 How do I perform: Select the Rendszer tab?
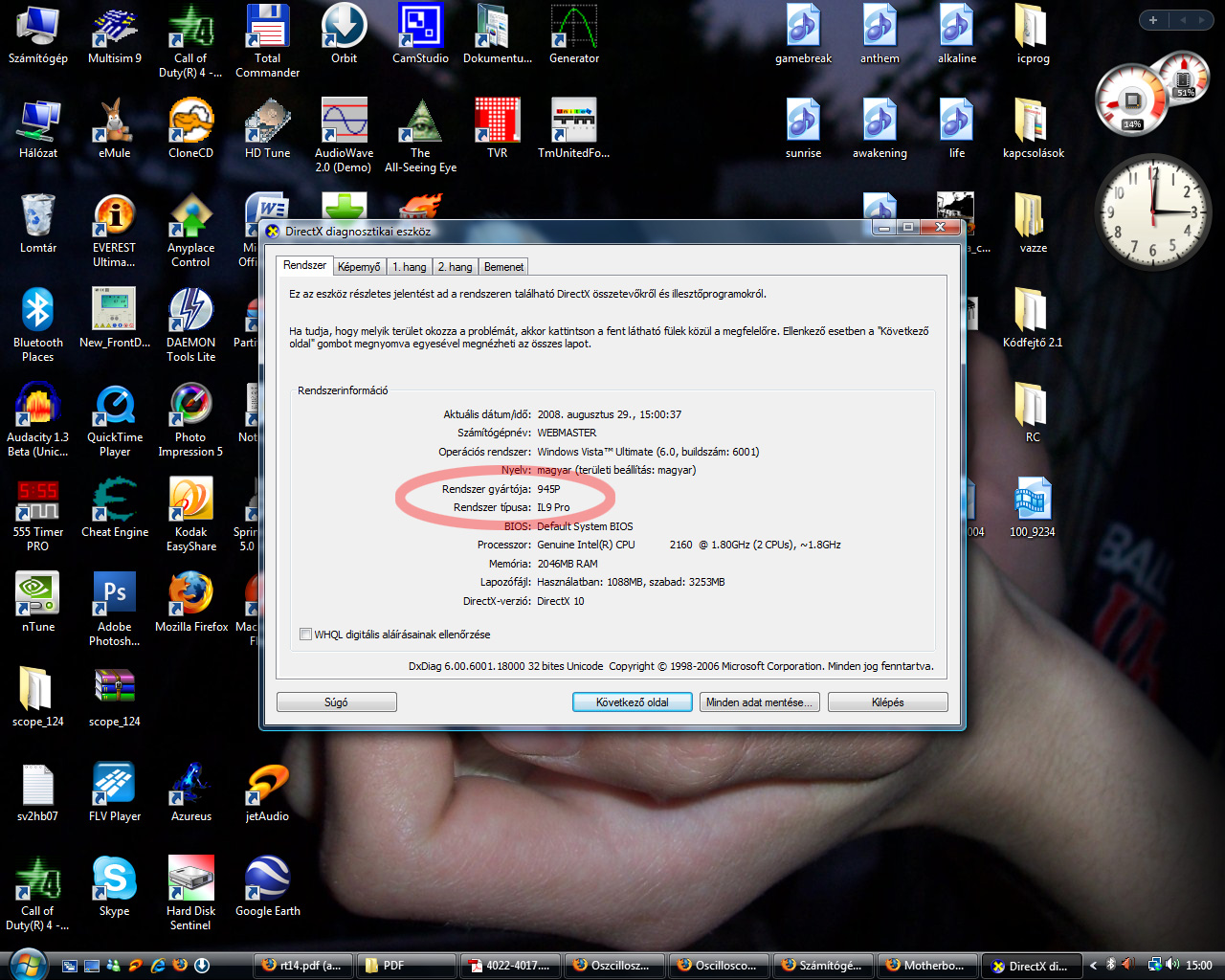(x=304, y=265)
